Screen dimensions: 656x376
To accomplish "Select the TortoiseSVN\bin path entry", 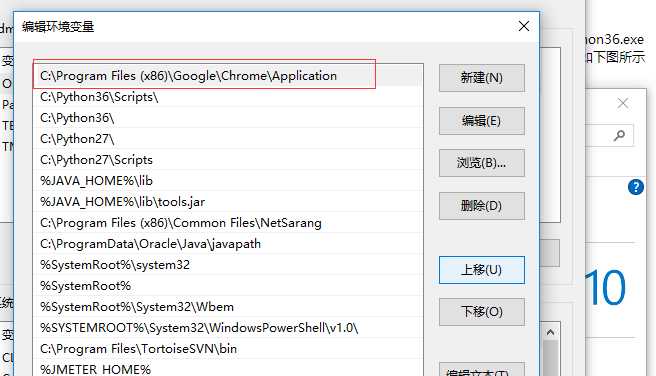I will (228, 348).
